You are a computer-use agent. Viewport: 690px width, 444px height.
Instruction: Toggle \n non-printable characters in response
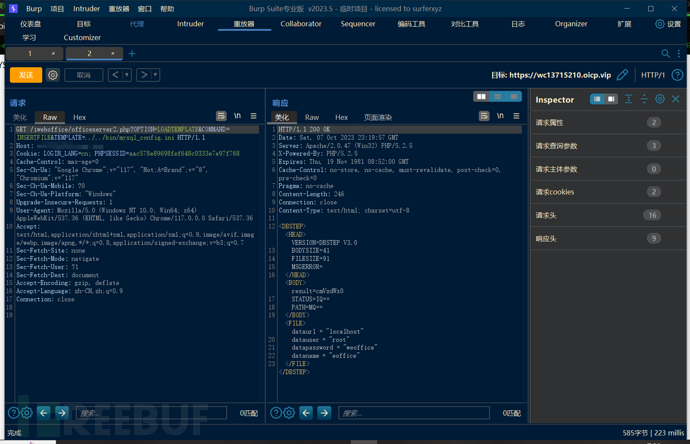click(499, 117)
